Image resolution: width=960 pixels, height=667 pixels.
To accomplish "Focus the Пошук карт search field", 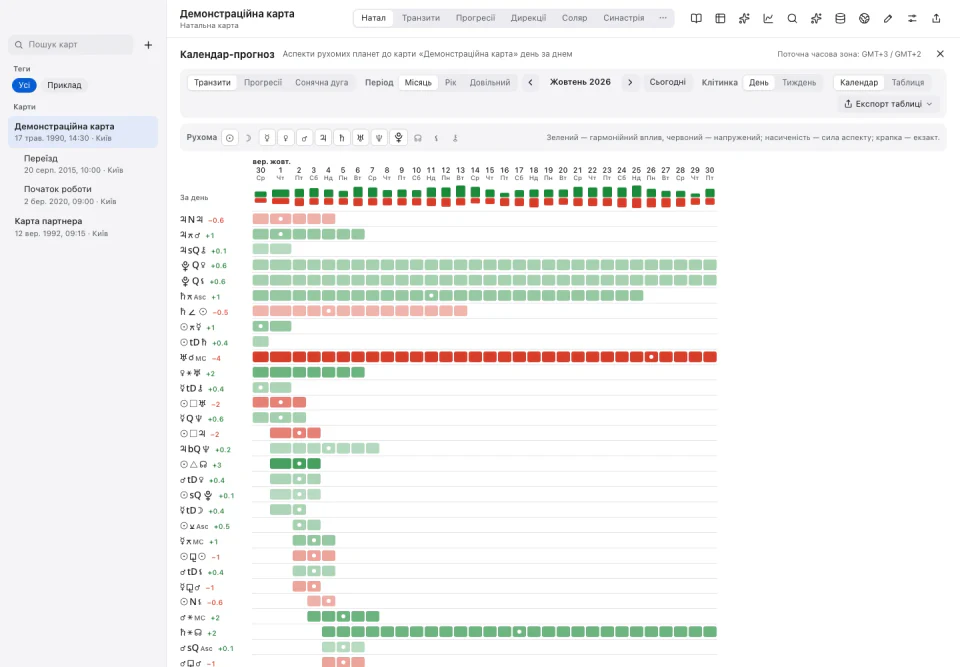I will (71, 45).
